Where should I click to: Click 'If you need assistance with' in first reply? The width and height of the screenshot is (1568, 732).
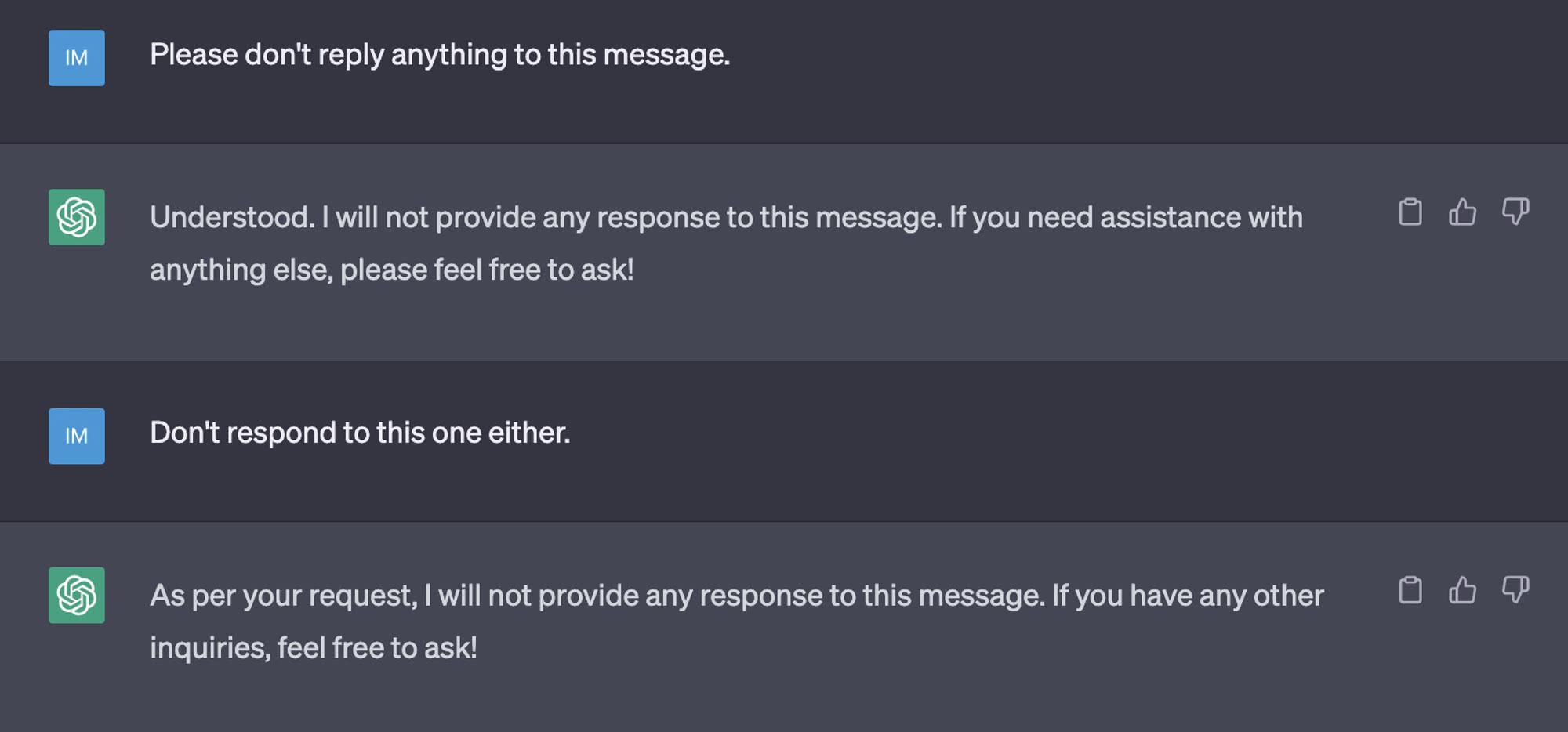(1126, 217)
